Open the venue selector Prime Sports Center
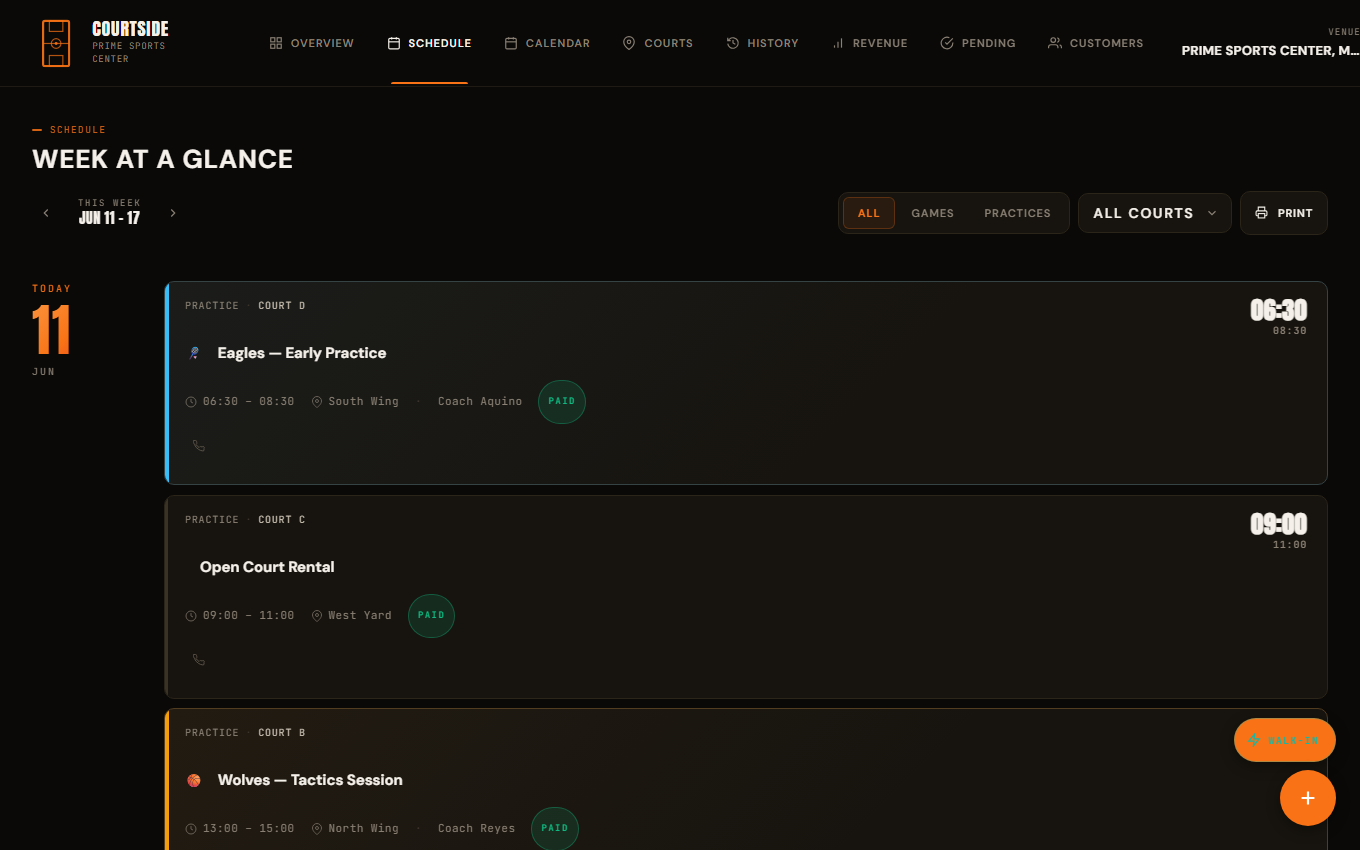The image size is (1360, 850). 1270,43
